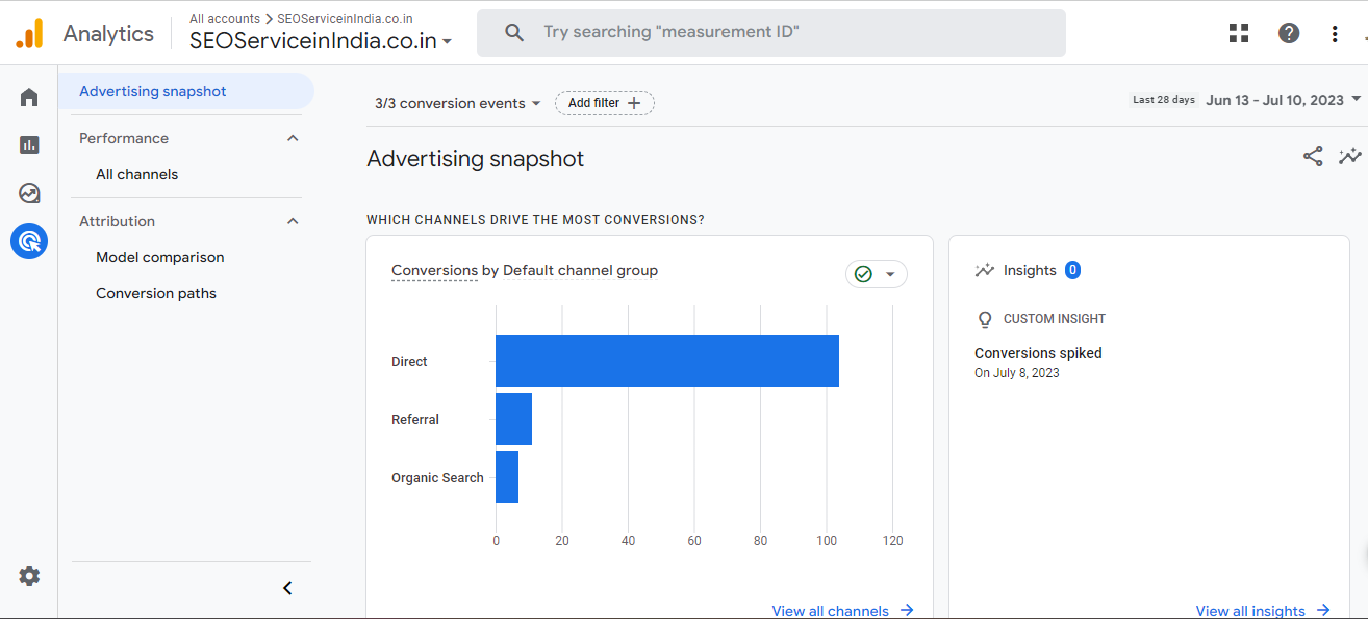Open the 3/3 conversion events dropdown
Screen dimensions: 1368x619
(x=457, y=103)
